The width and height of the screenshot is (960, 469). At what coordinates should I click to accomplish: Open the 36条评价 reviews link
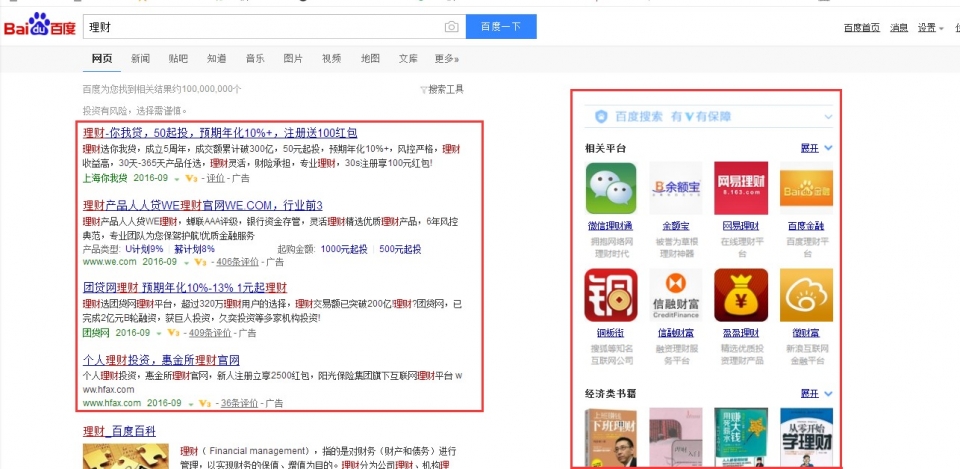(x=239, y=403)
